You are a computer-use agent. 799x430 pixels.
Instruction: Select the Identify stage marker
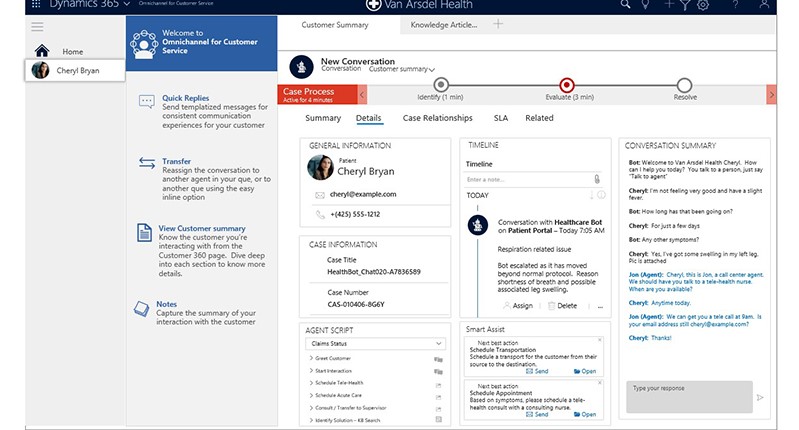[x=441, y=85]
